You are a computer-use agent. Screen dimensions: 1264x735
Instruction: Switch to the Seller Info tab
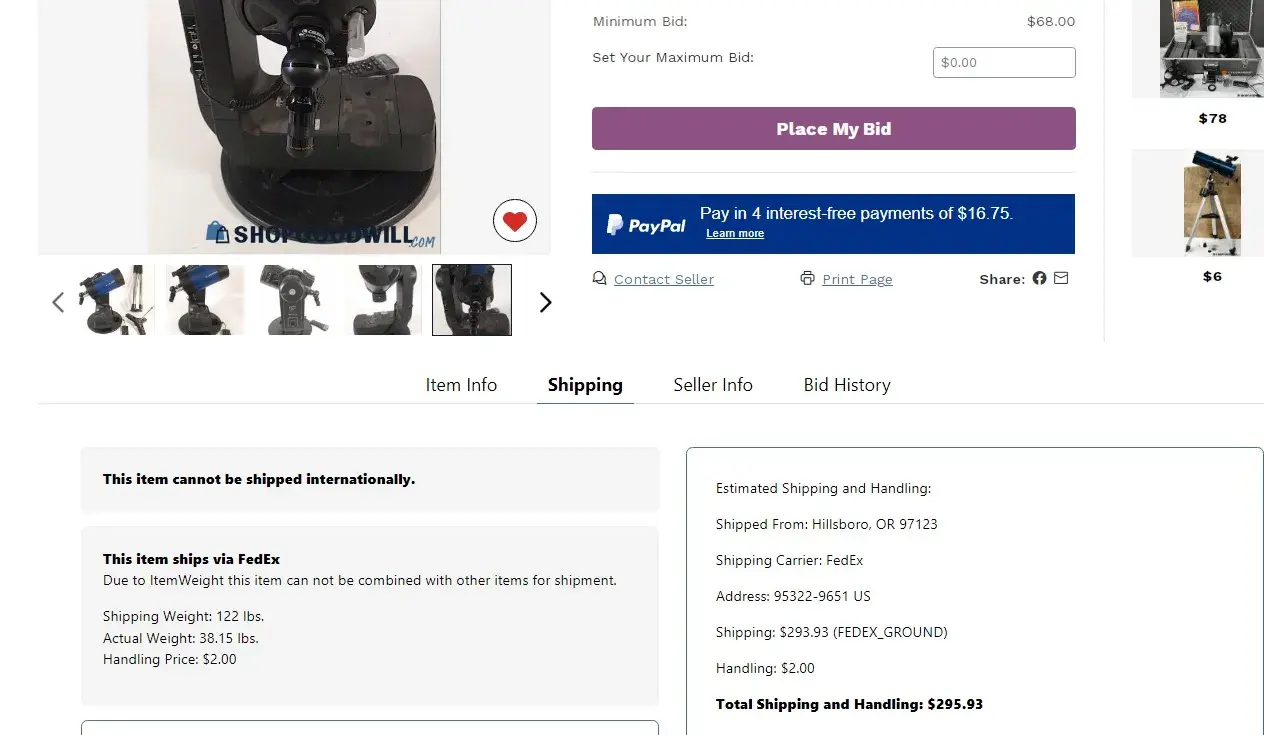click(x=713, y=385)
